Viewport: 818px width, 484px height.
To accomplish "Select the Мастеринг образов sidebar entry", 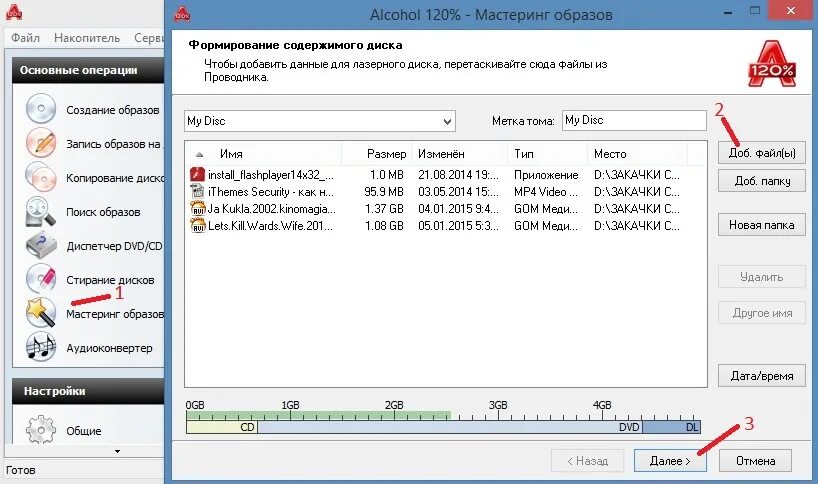I will 115,314.
